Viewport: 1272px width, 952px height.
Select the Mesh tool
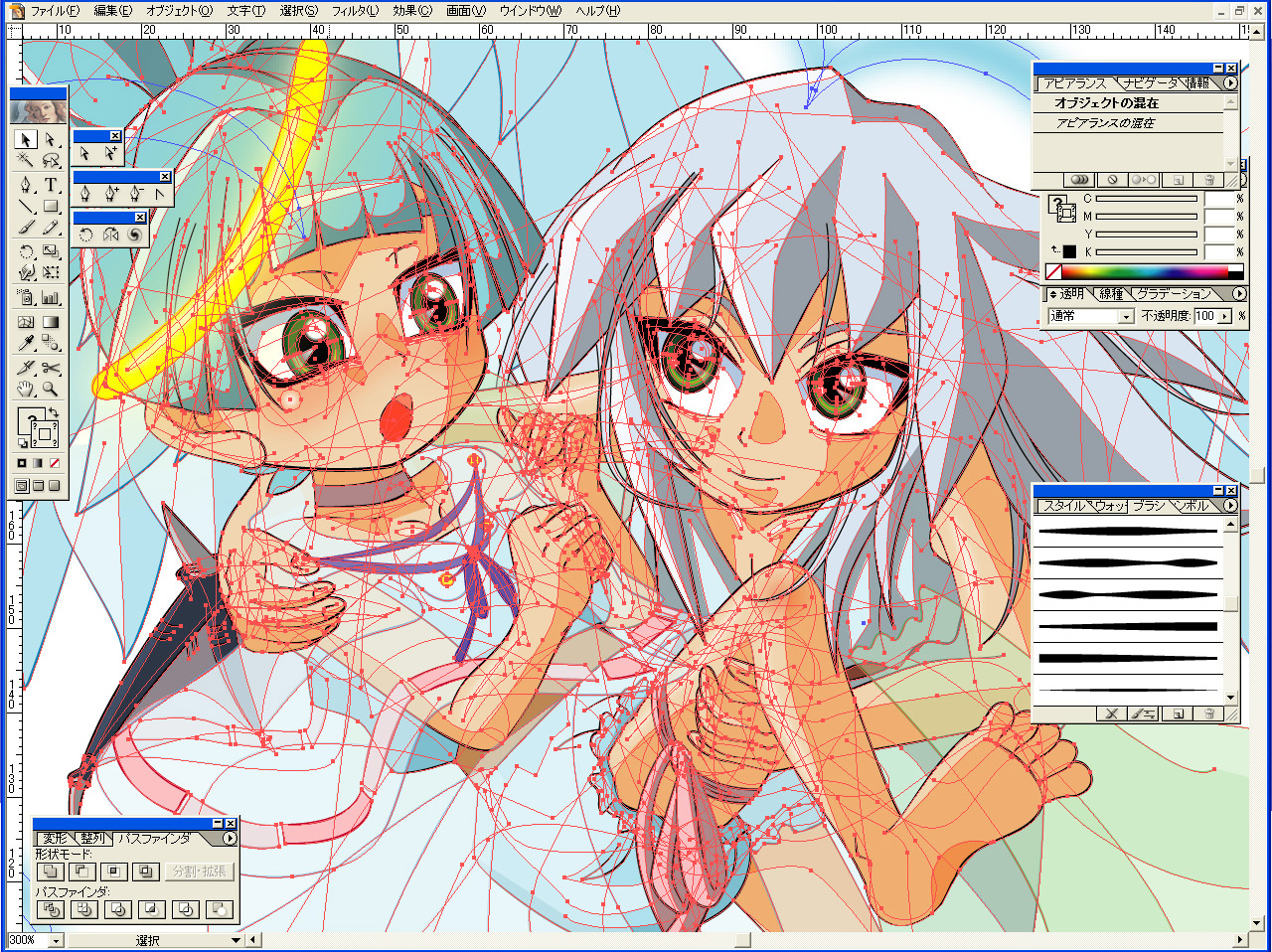(x=26, y=321)
